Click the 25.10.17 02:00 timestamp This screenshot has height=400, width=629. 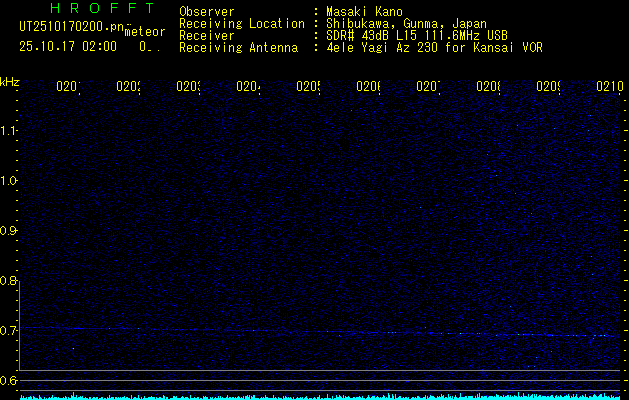(67, 46)
